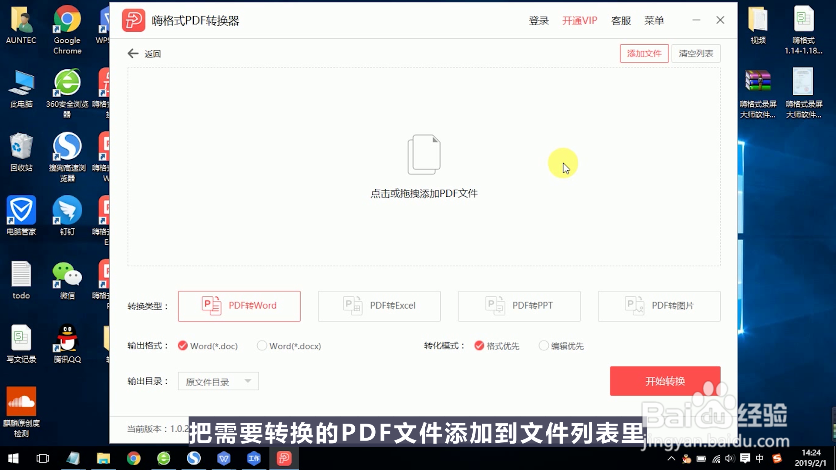Open the 回收站 recycle bin

point(21,152)
